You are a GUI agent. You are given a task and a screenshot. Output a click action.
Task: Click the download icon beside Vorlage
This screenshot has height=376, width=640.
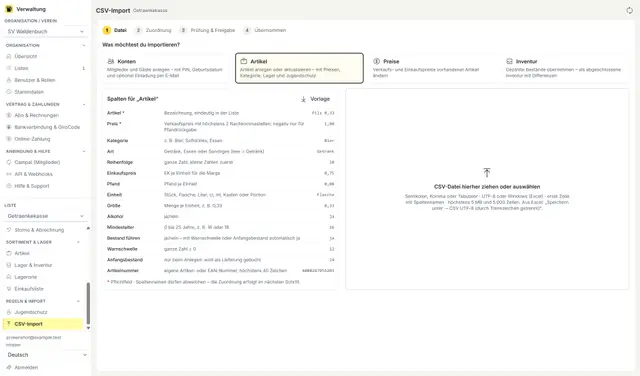pos(303,99)
